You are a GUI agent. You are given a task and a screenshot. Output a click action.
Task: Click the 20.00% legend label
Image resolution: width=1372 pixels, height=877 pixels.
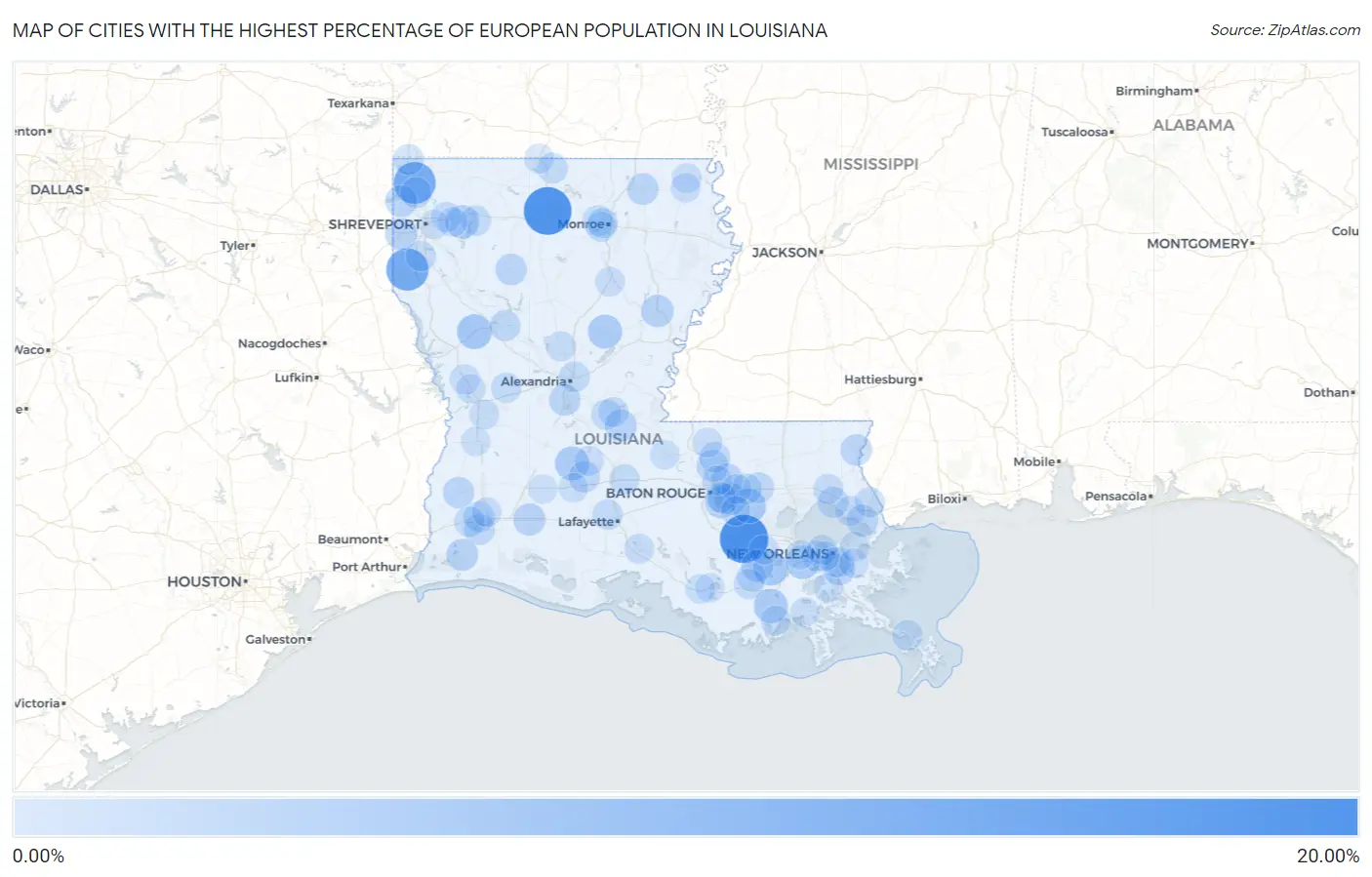[x=1327, y=857]
